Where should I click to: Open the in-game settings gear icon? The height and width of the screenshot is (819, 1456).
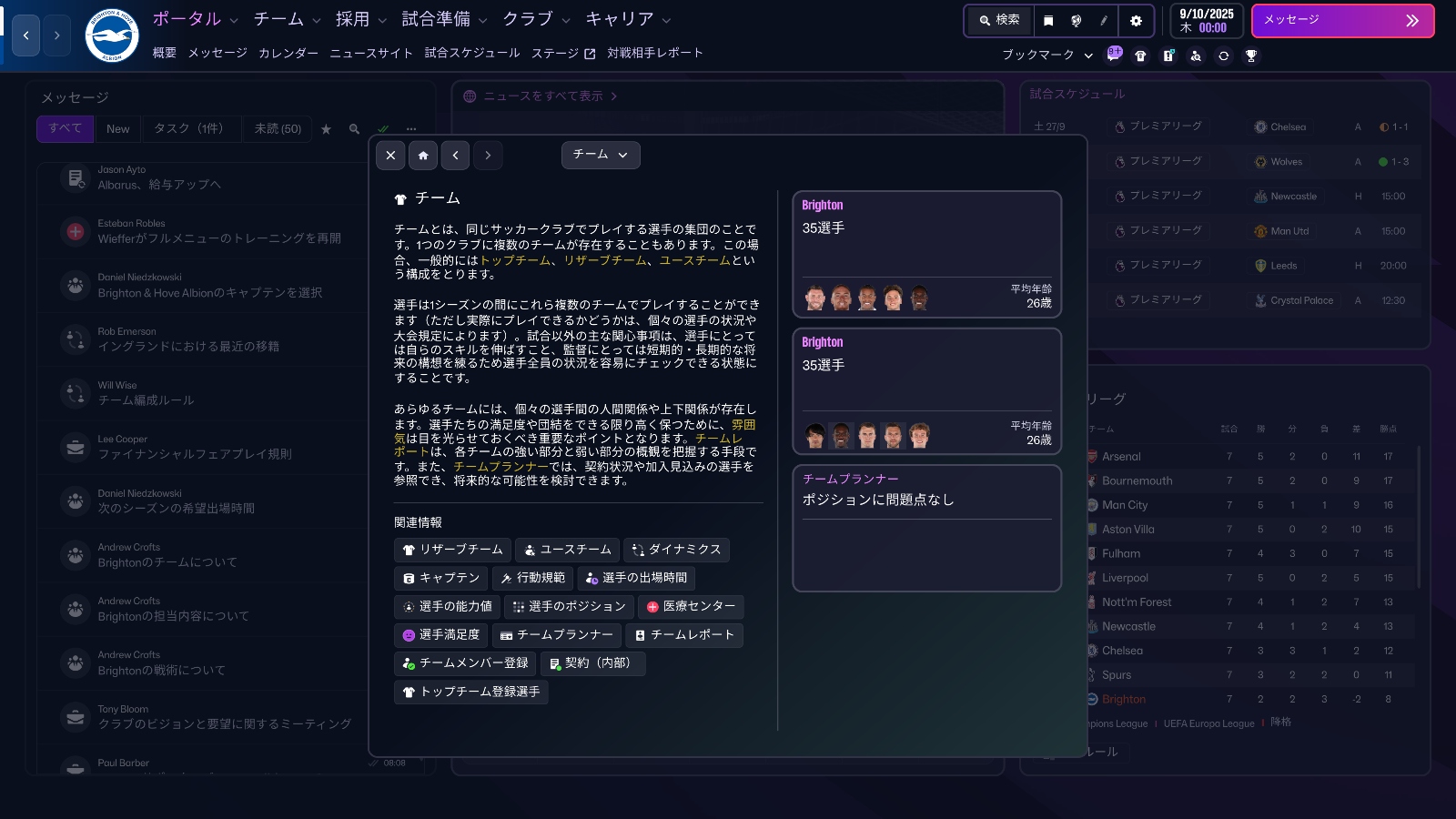click(x=1136, y=21)
